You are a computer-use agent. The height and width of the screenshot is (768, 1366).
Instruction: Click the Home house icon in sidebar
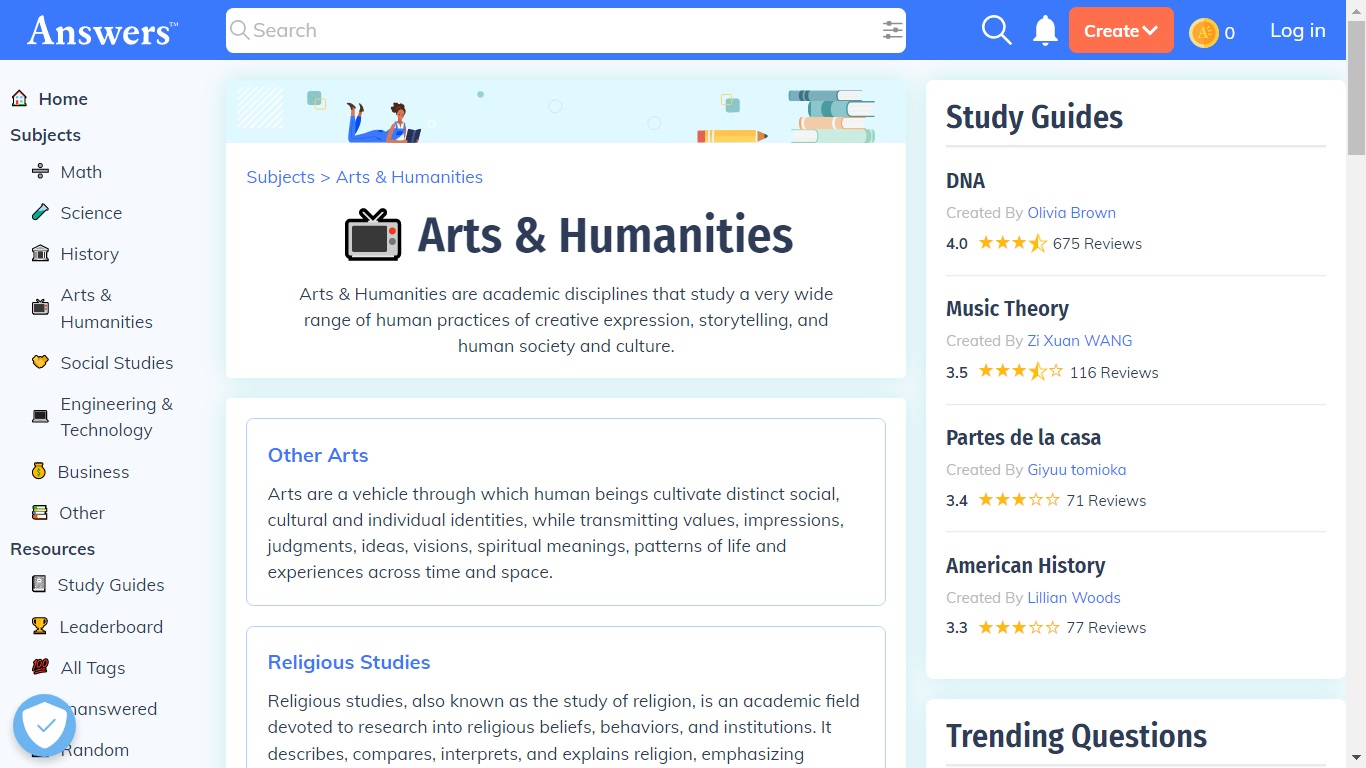coord(19,98)
